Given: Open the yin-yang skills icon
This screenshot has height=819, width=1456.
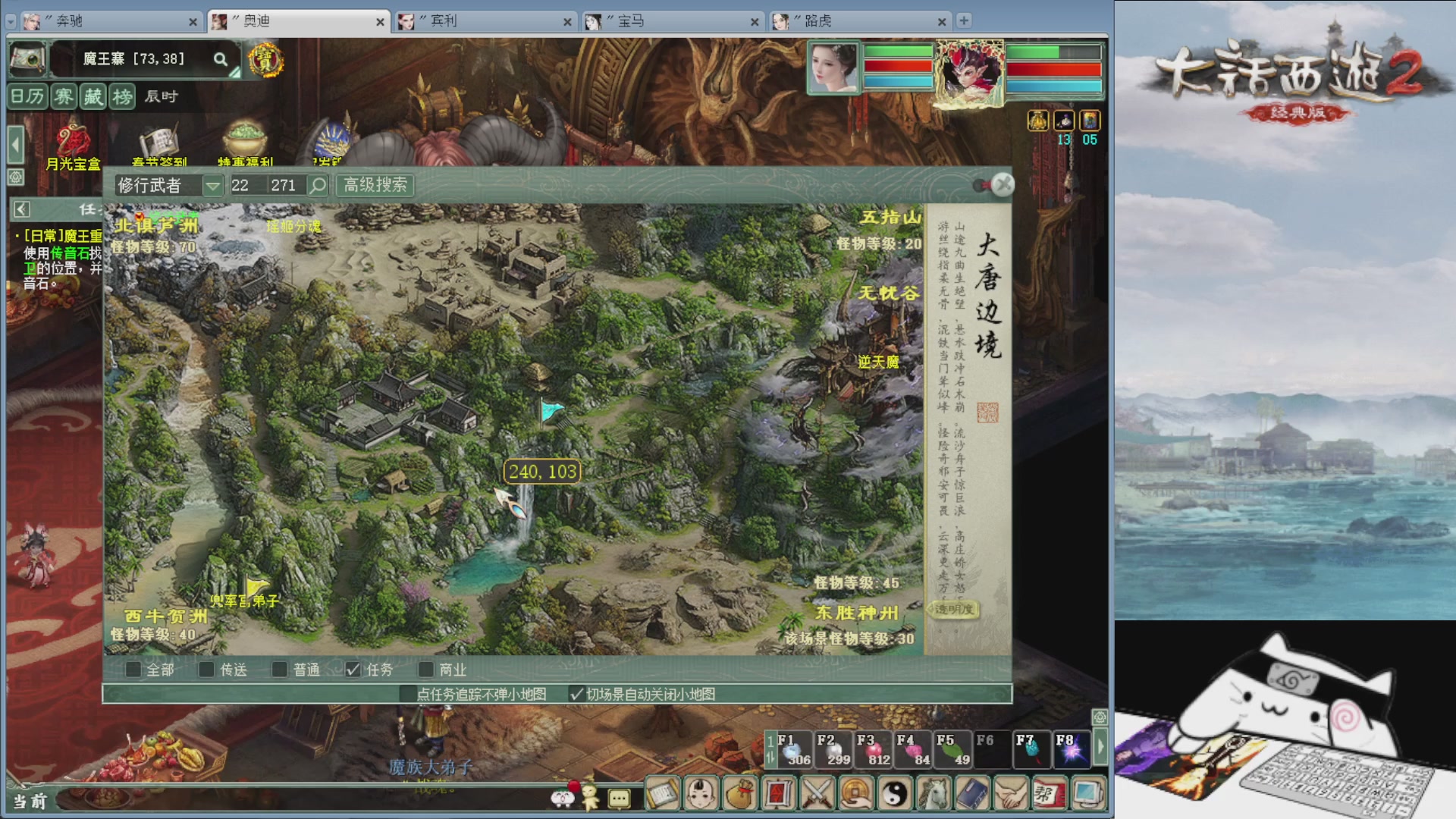Looking at the screenshot, I should point(895,795).
